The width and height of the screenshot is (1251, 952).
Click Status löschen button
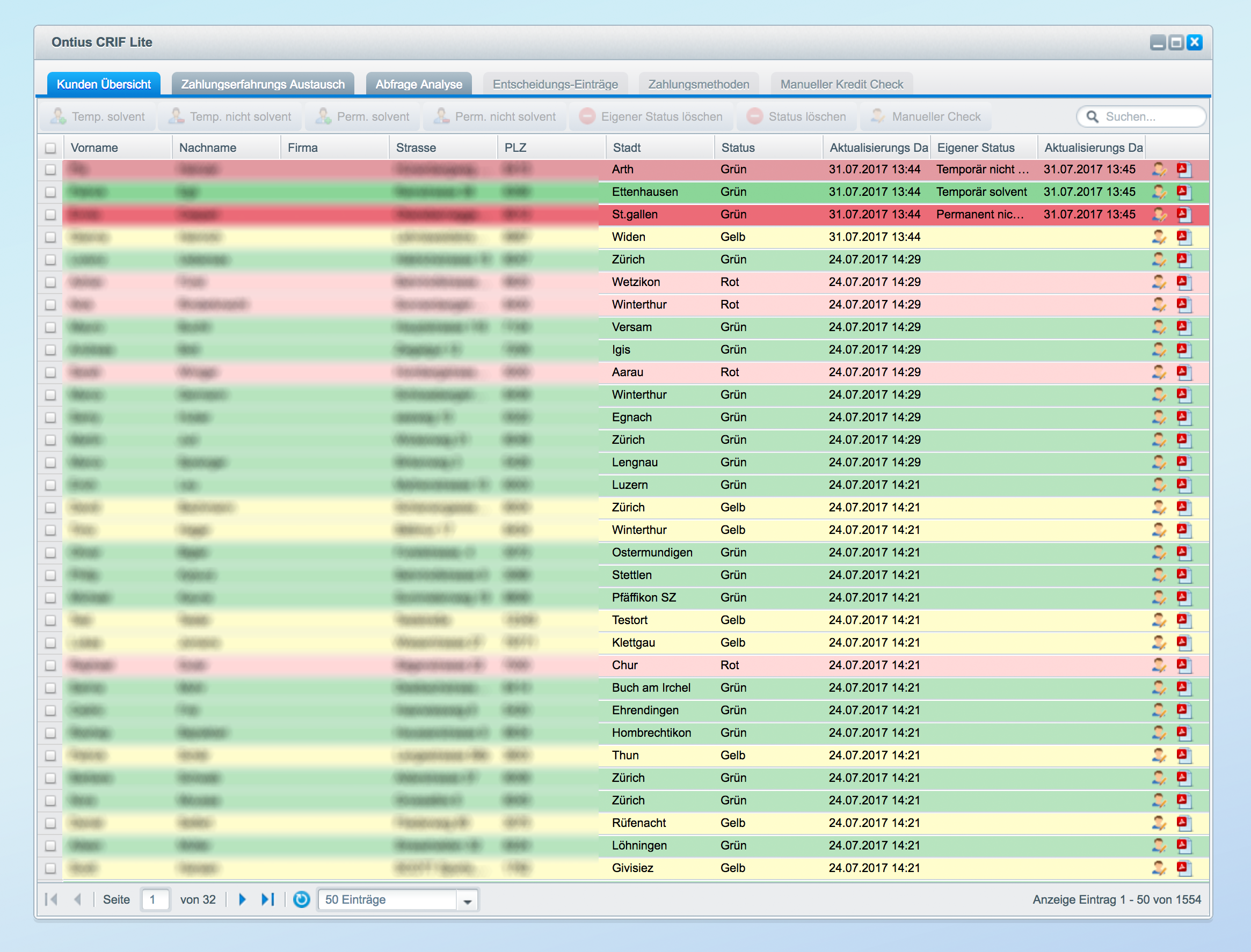[x=797, y=117]
